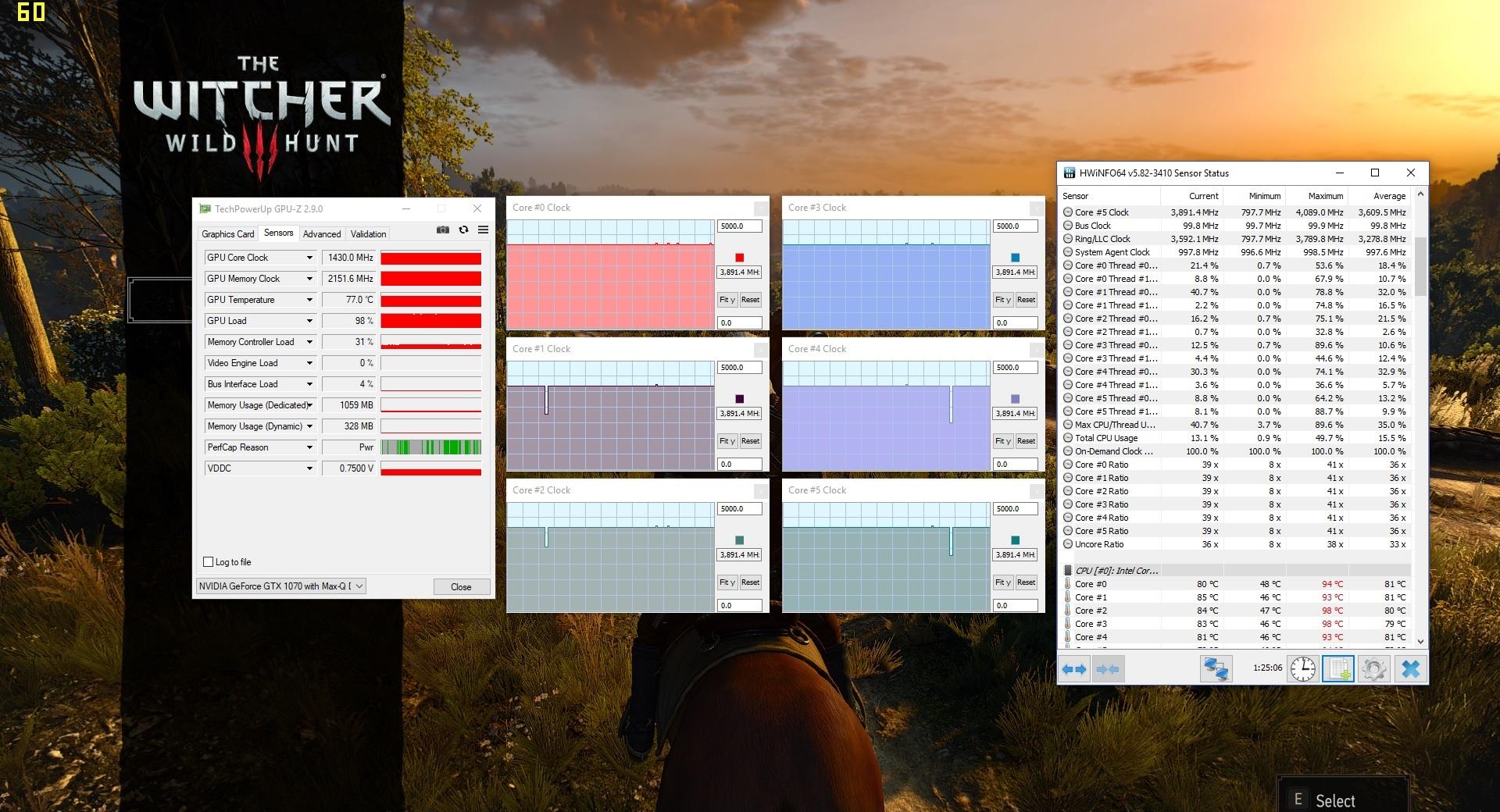
Task: Open the GPU Core Clock sensor dropdown
Action: [x=309, y=258]
